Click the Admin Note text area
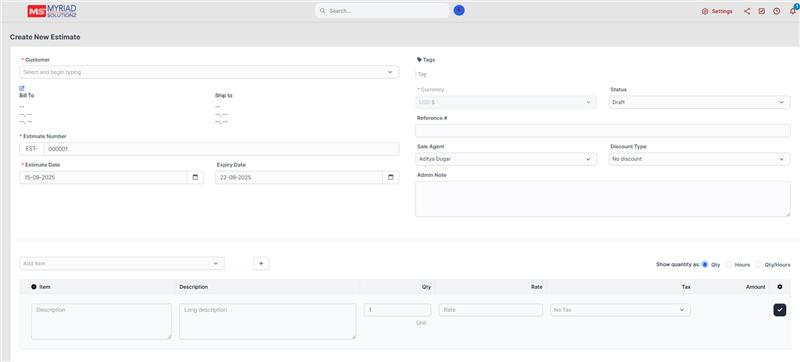This screenshot has height=362, width=800. (x=603, y=199)
